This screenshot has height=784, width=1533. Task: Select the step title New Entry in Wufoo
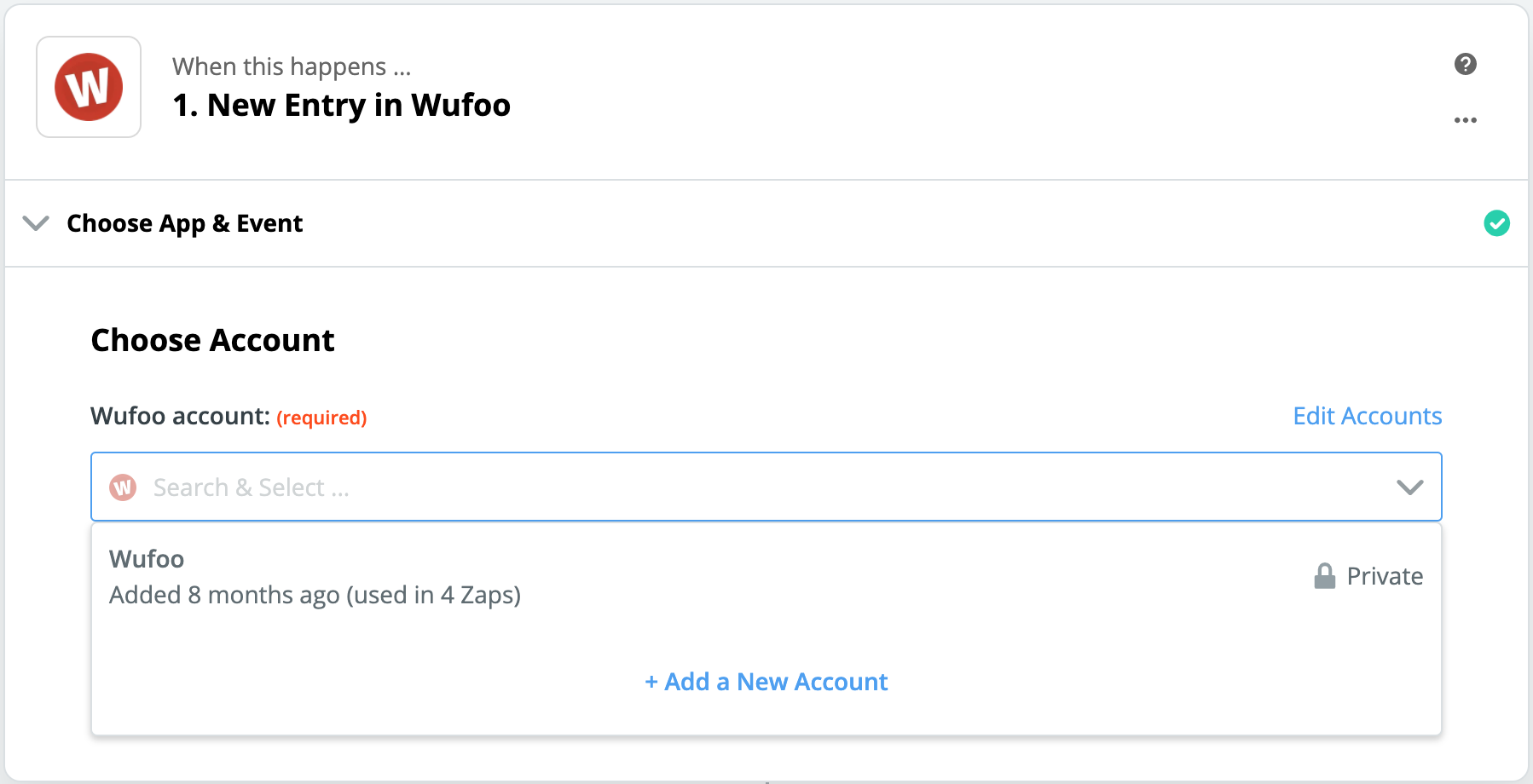tap(341, 104)
